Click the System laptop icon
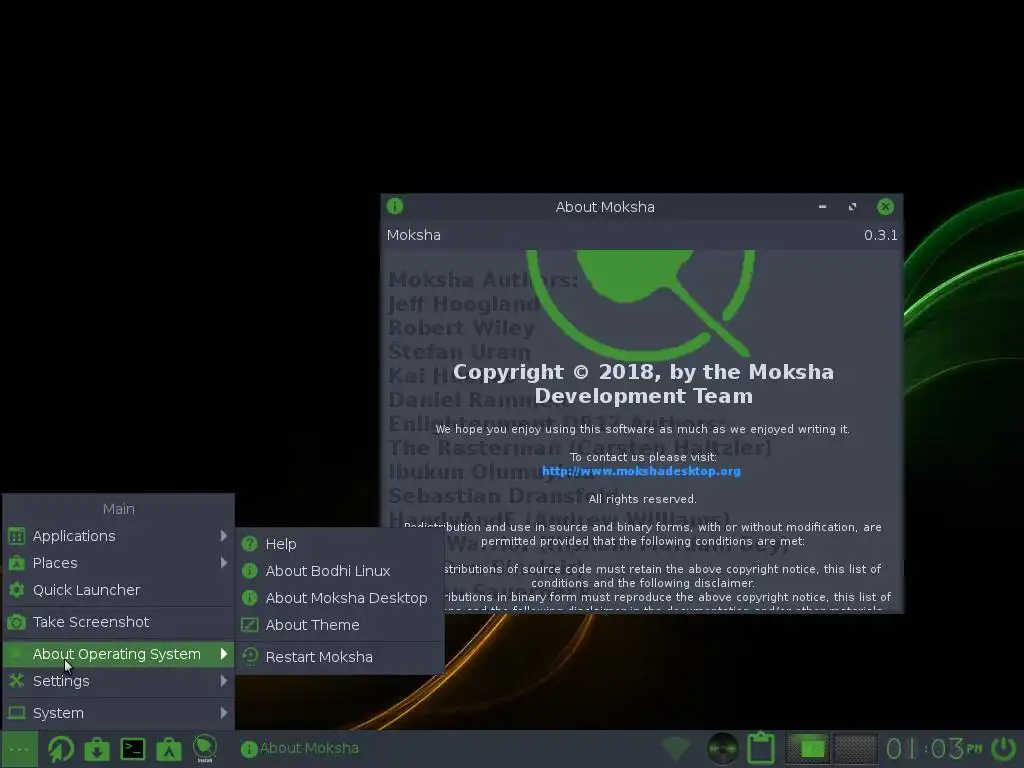 16,712
